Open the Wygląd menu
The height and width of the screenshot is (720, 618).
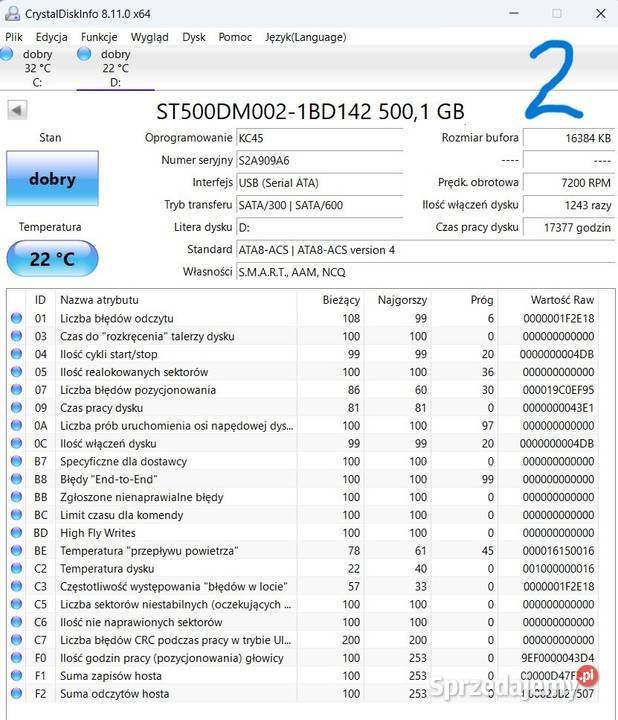150,37
